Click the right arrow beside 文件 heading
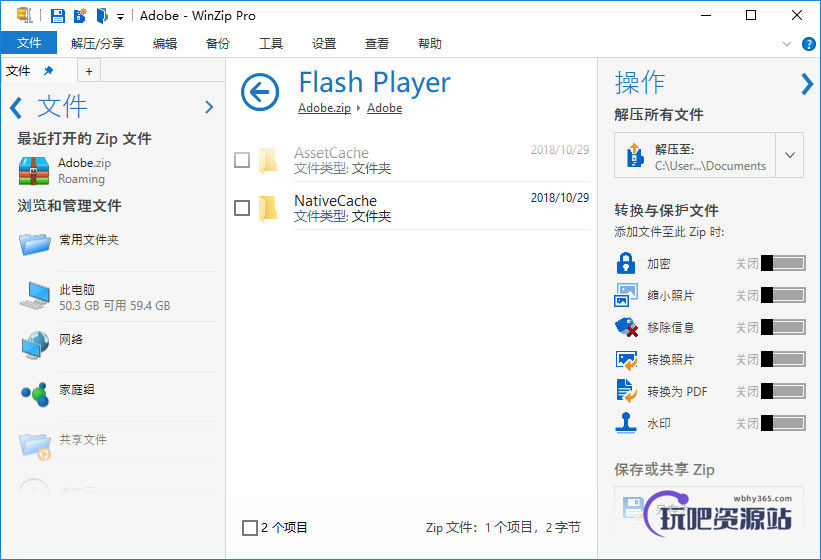 tap(209, 107)
